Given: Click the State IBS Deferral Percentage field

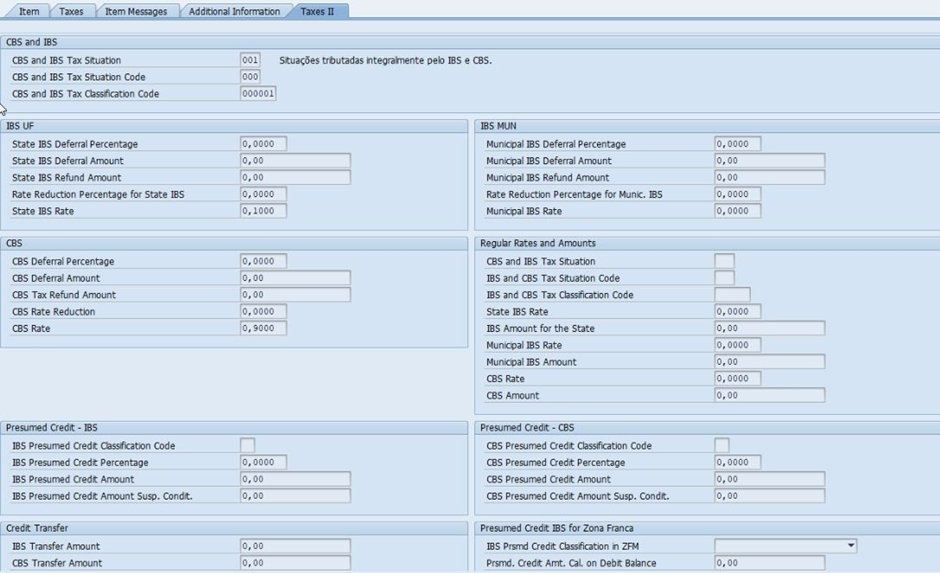Looking at the screenshot, I should [264, 144].
